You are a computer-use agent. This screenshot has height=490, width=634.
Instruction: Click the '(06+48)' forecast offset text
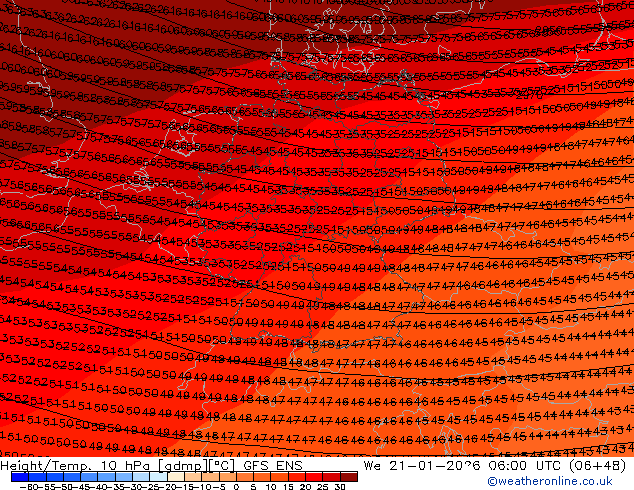click(598, 466)
